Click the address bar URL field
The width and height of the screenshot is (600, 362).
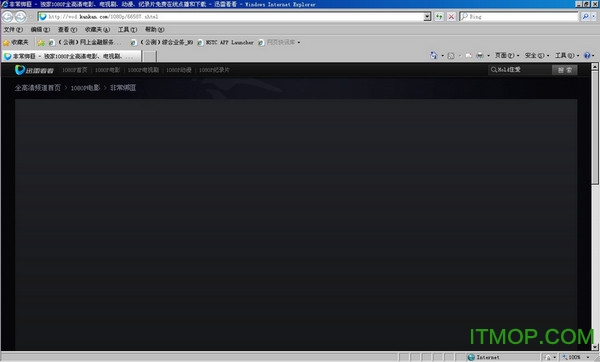[234, 17]
